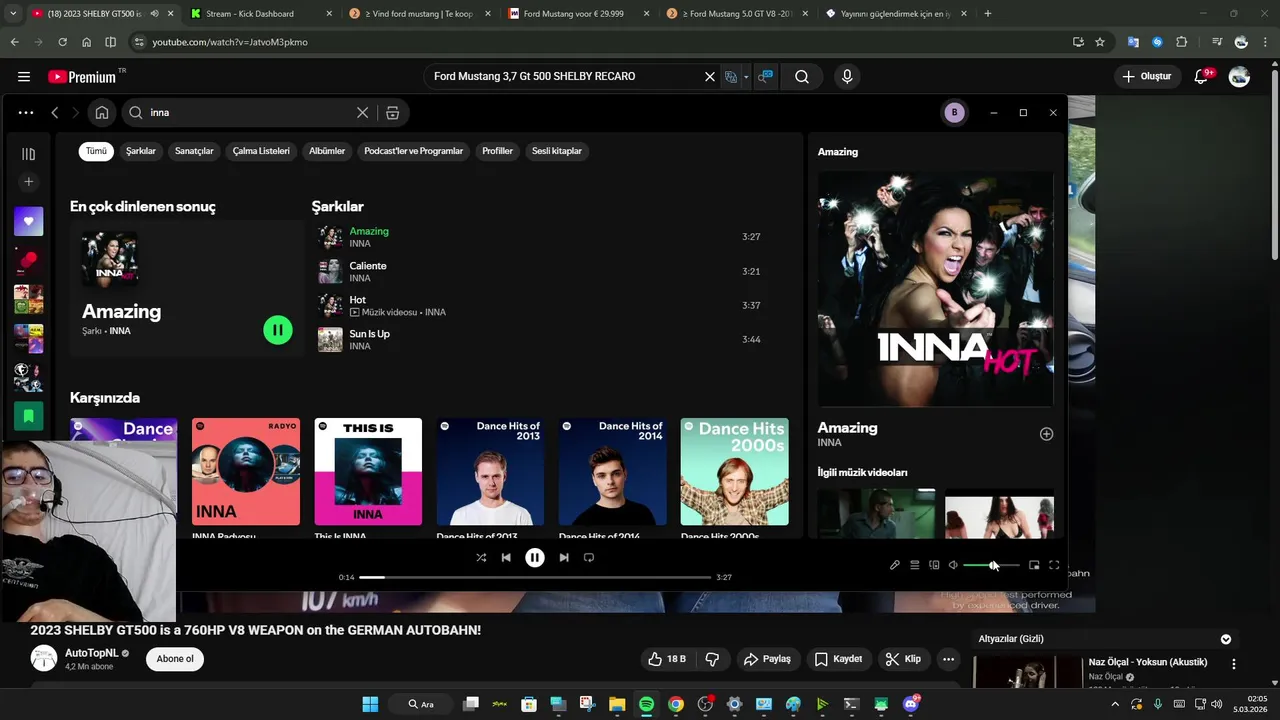Pause playback in Spotify bottom bar

tap(535, 558)
